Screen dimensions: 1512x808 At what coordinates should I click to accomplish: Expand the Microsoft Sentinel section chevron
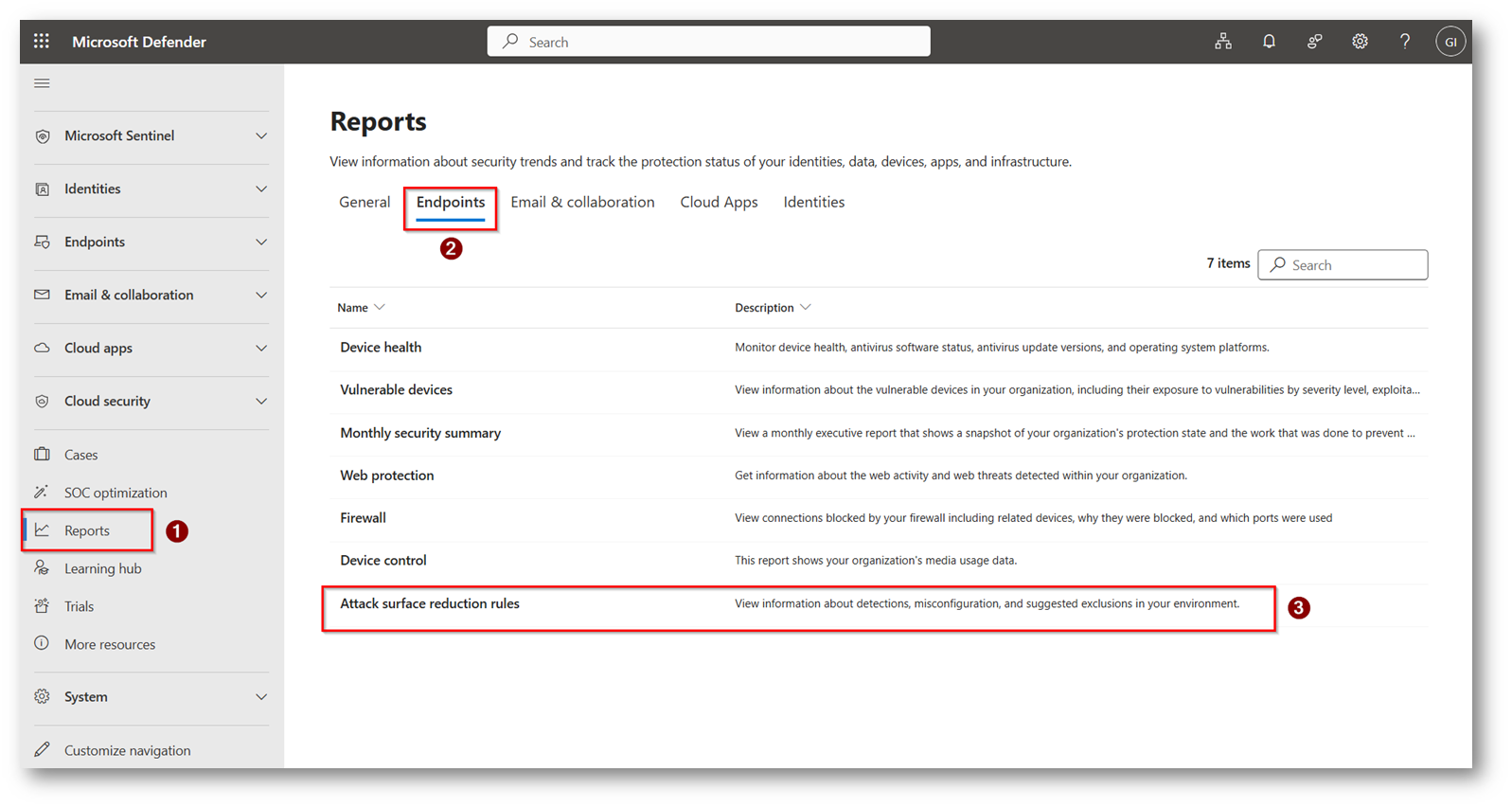(261, 136)
